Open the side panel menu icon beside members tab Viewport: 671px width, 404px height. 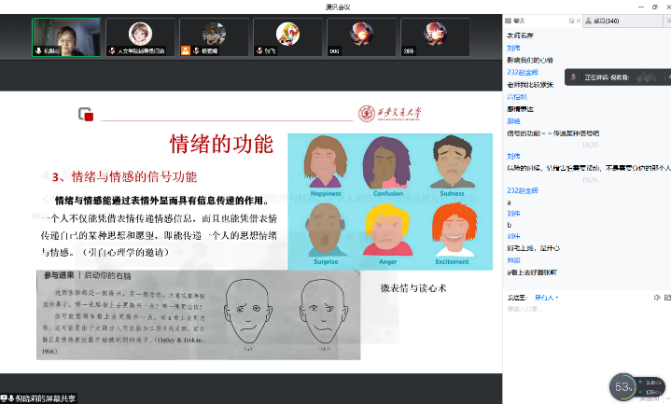point(668,21)
